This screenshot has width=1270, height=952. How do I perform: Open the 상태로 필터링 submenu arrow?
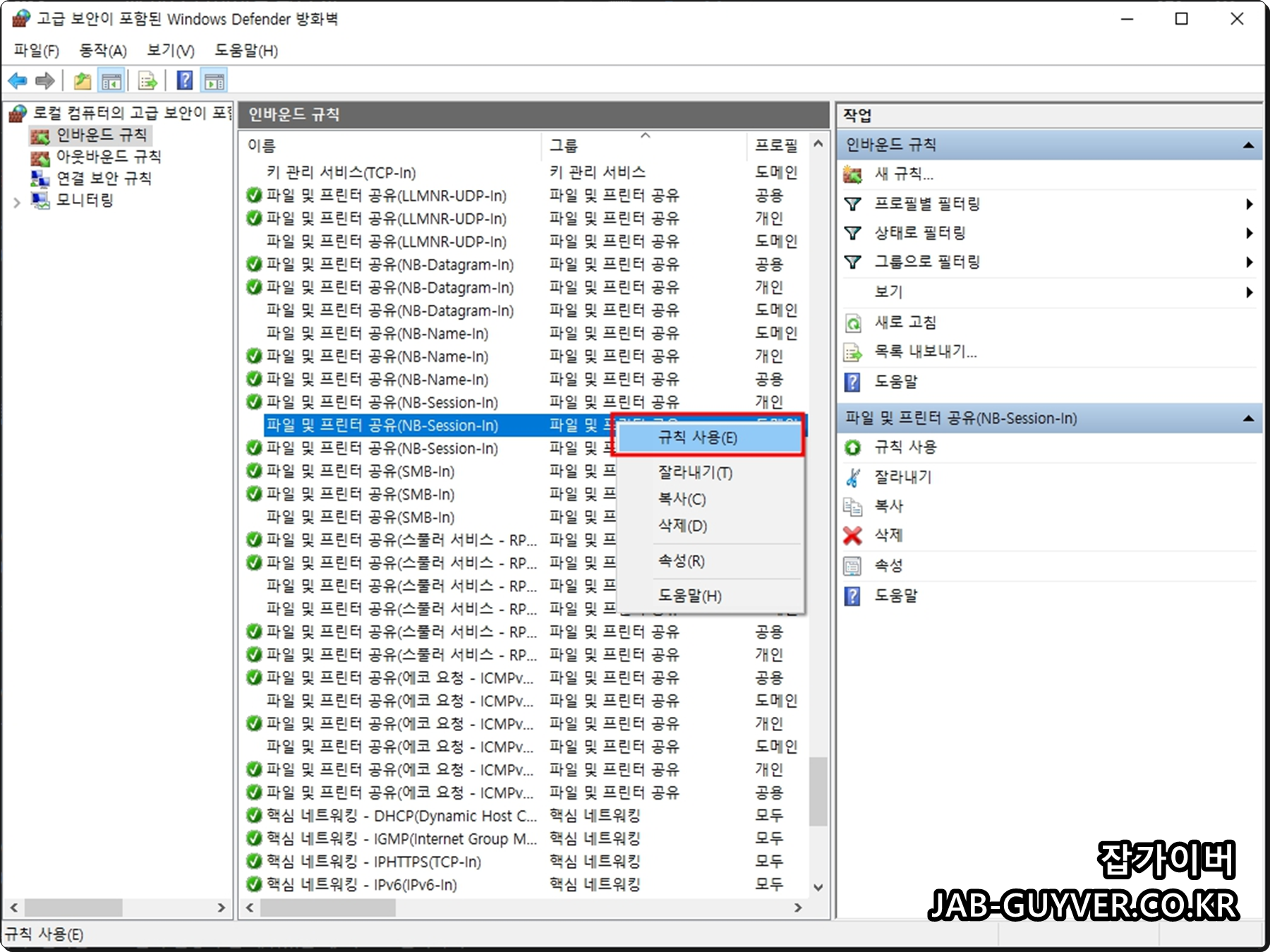click(x=1249, y=233)
